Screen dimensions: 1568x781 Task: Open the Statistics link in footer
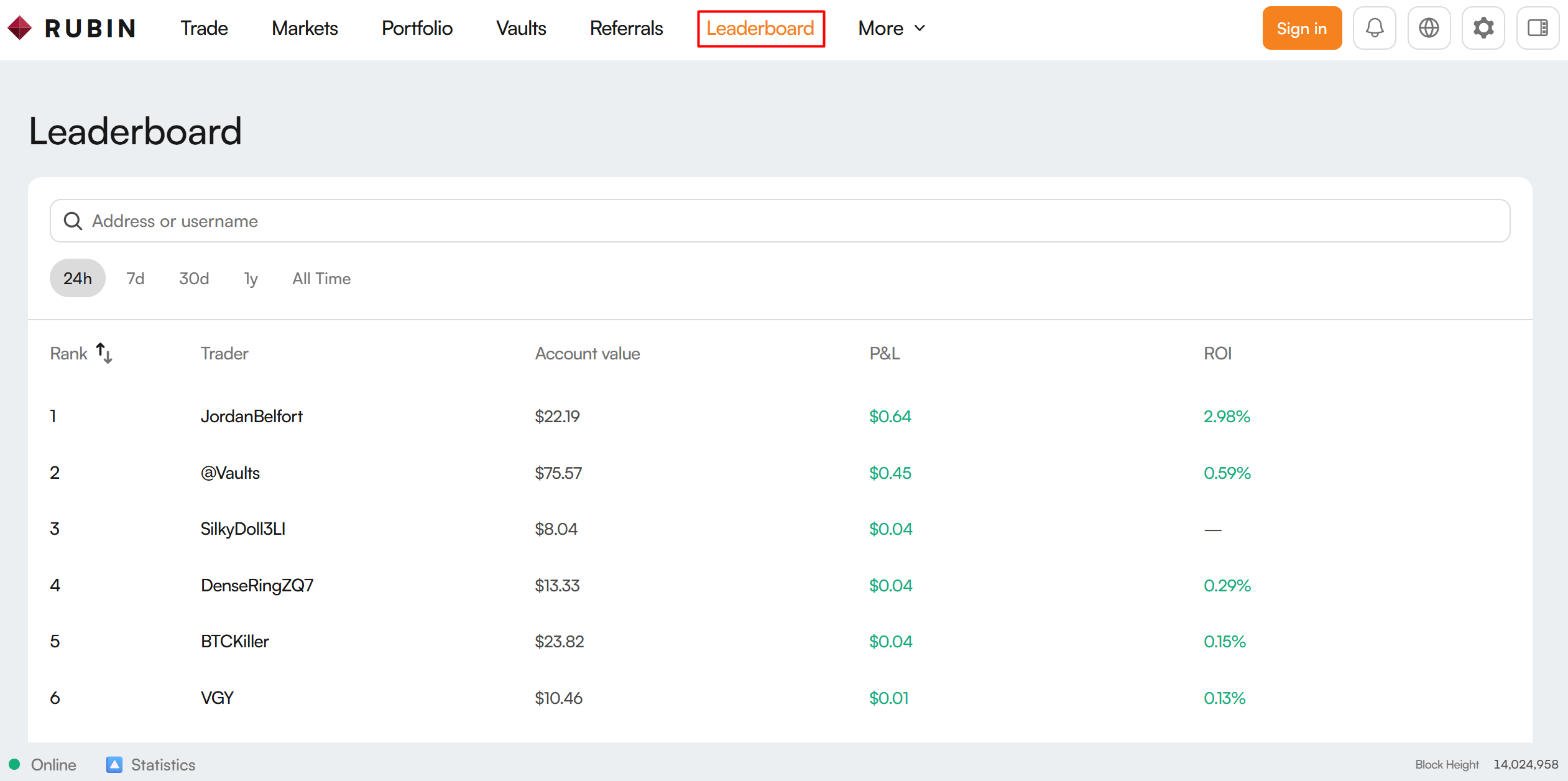point(163,765)
